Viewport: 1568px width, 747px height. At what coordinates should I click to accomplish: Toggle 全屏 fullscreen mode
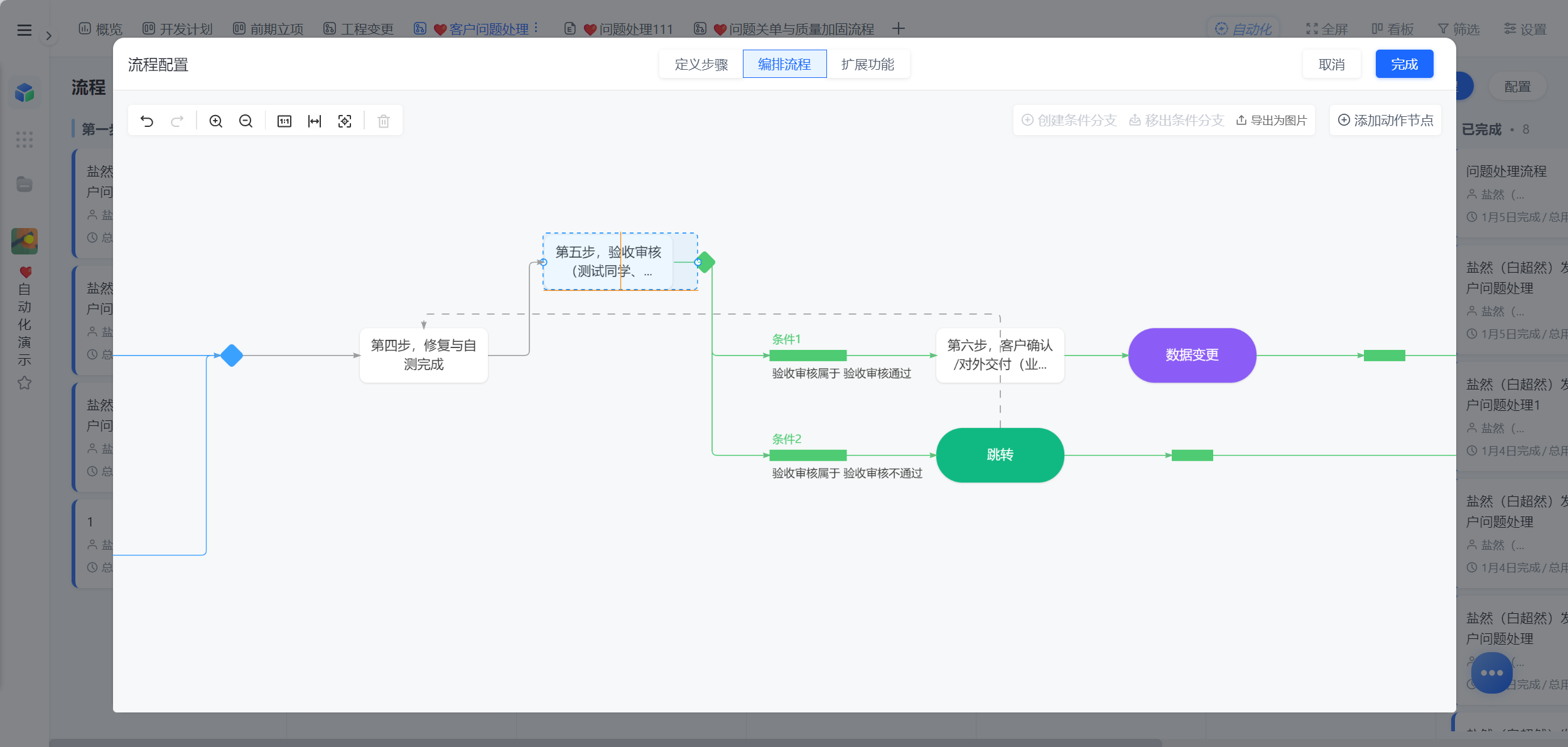pyautogui.click(x=1327, y=29)
